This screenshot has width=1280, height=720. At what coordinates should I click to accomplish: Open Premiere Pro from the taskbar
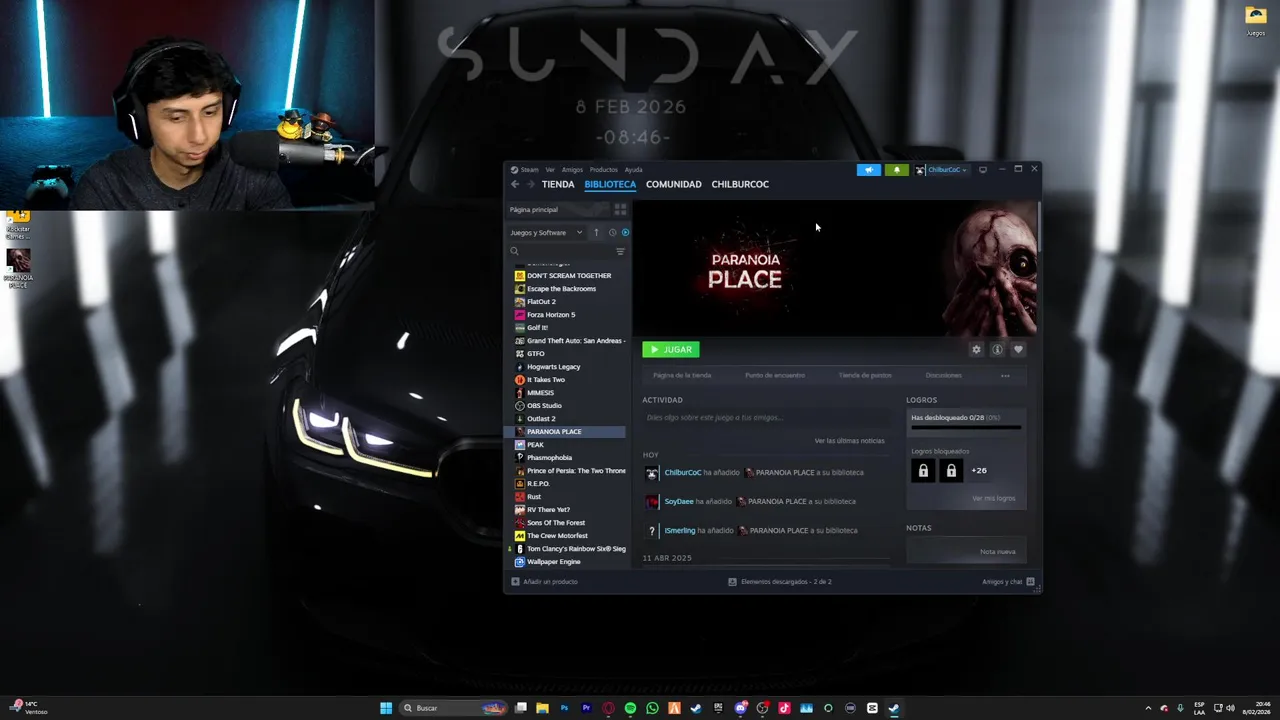[586, 708]
